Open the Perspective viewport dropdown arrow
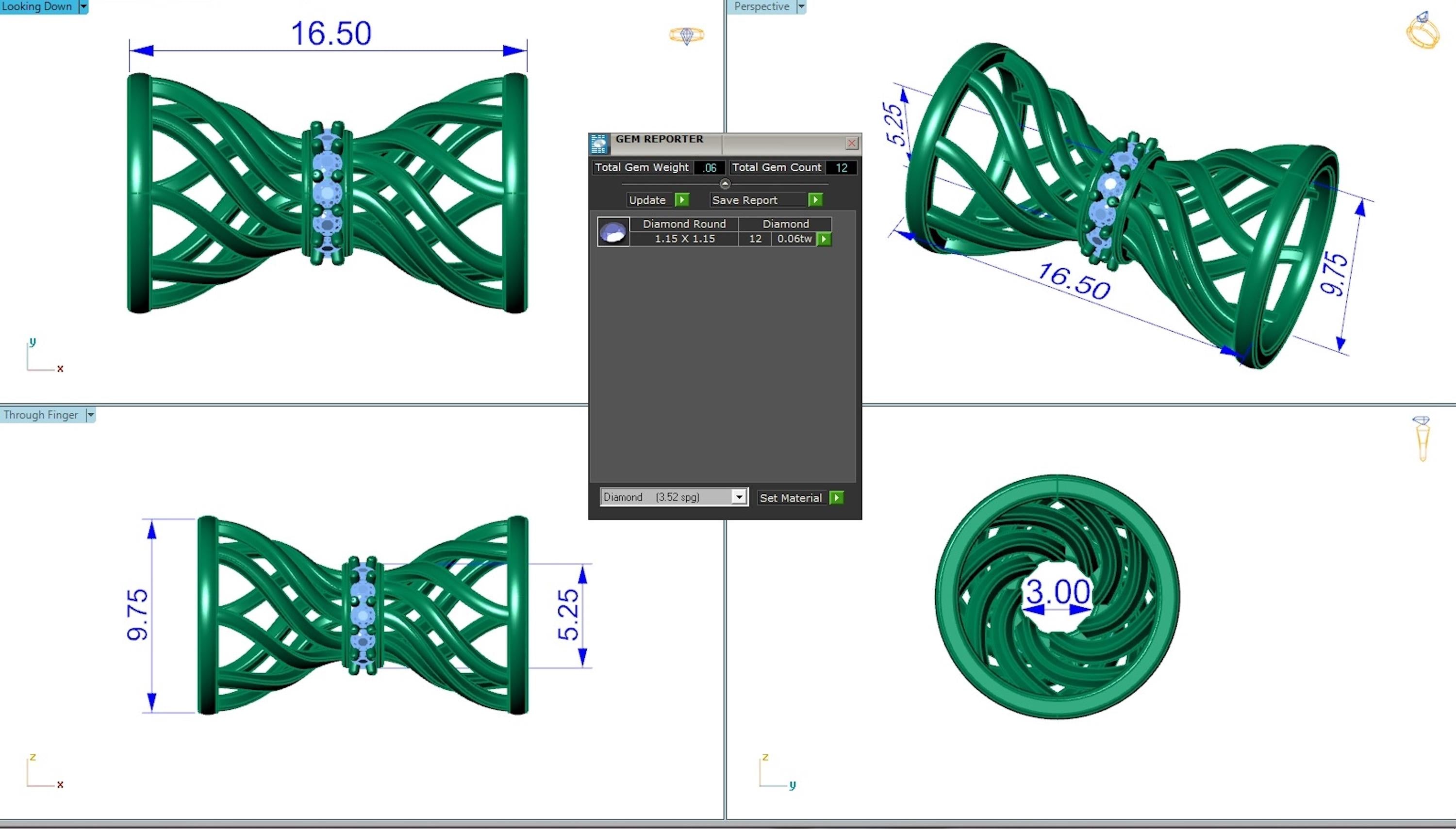This screenshot has height=829, width=1456. pyautogui.click(x=801, y=6)
